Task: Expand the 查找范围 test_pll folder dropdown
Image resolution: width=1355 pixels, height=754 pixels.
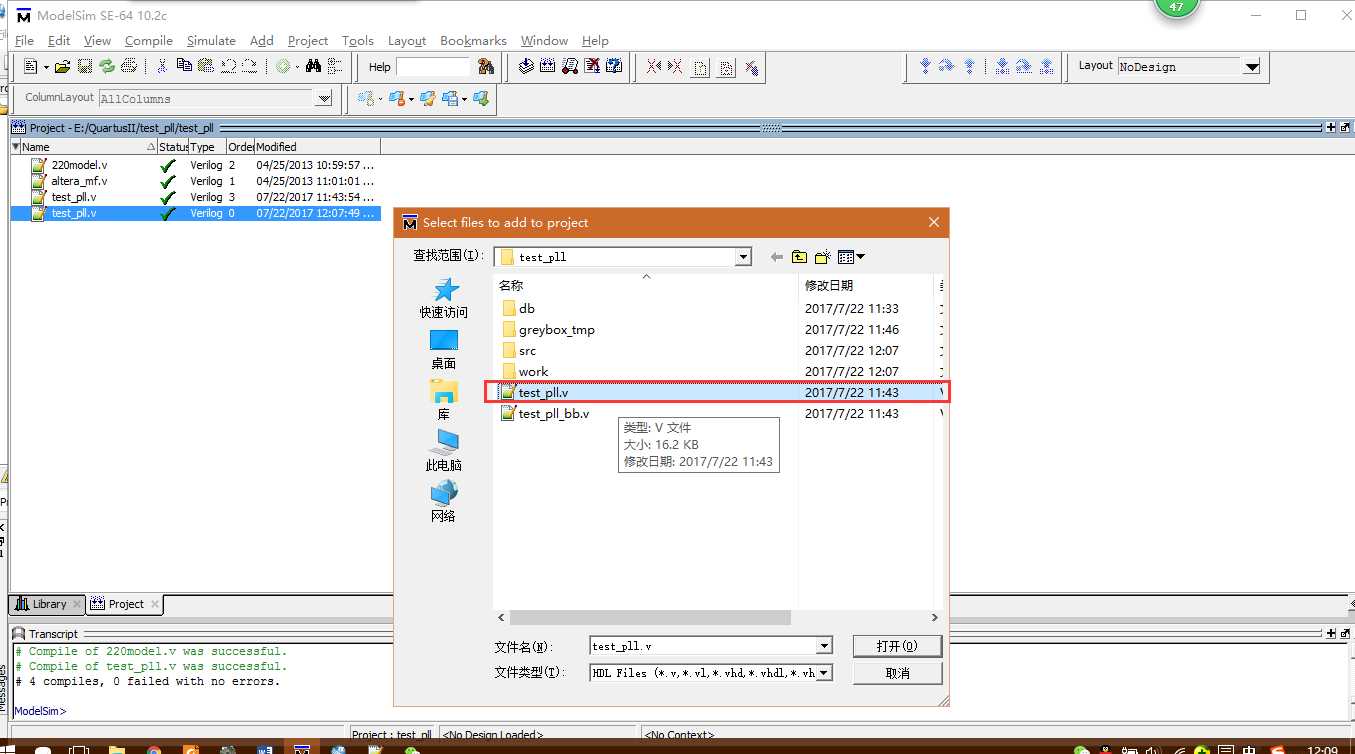Action: click(x=743, y=257)
